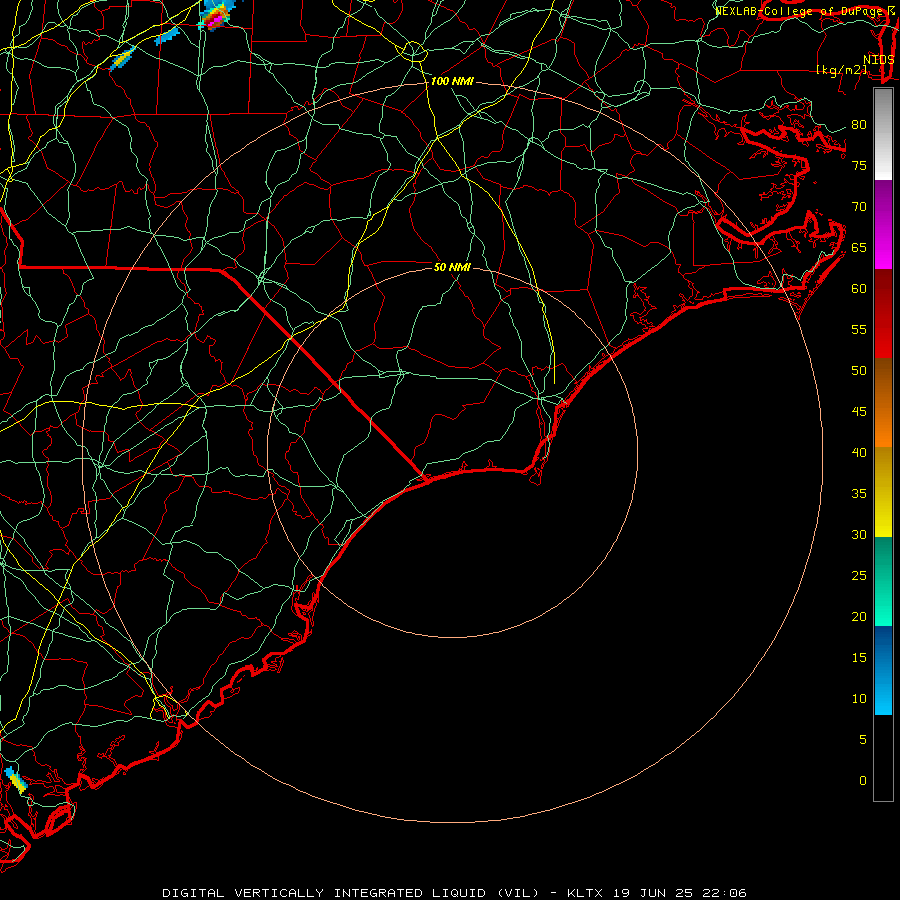Click the blue-yellow echo near bottom-left coast
Image resolution: width=900 pixels, height=900 pixels.
pos(16,780)
